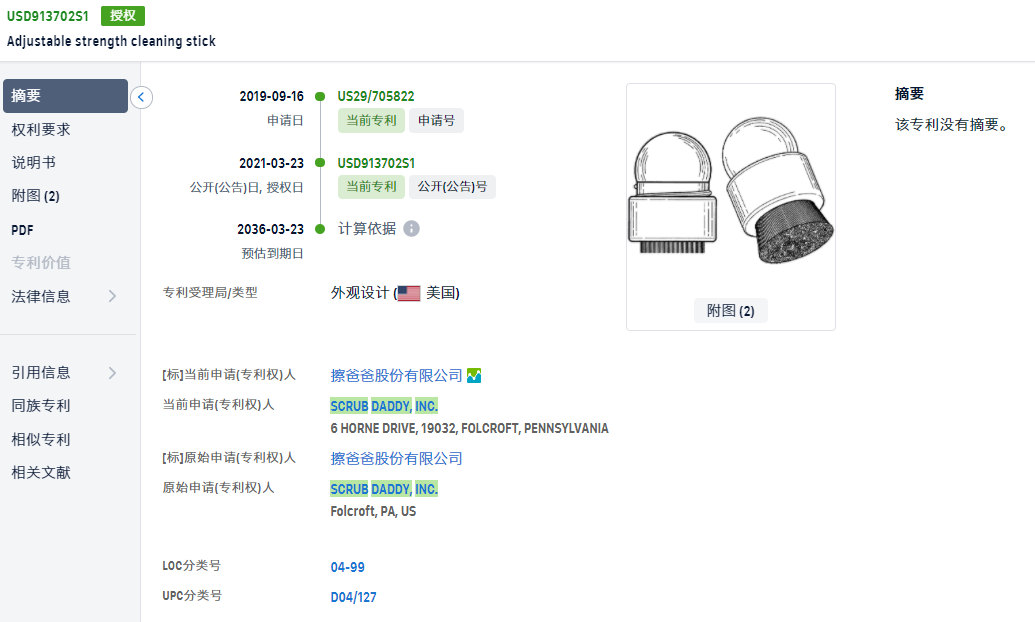
Task: Open 同族专利 in the sidebar
Action: 41,405
